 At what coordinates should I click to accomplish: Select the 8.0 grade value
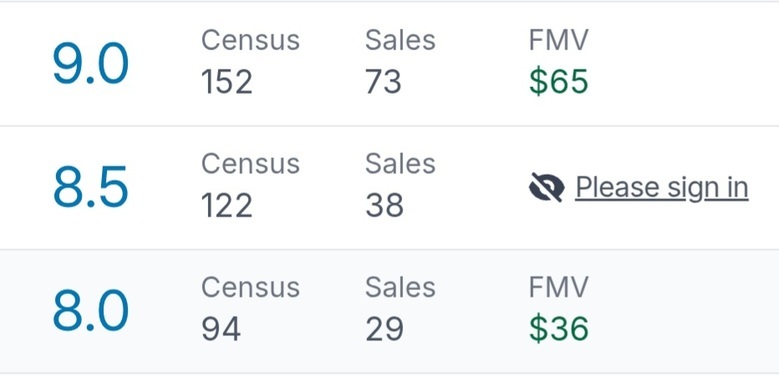pos(90,311)
